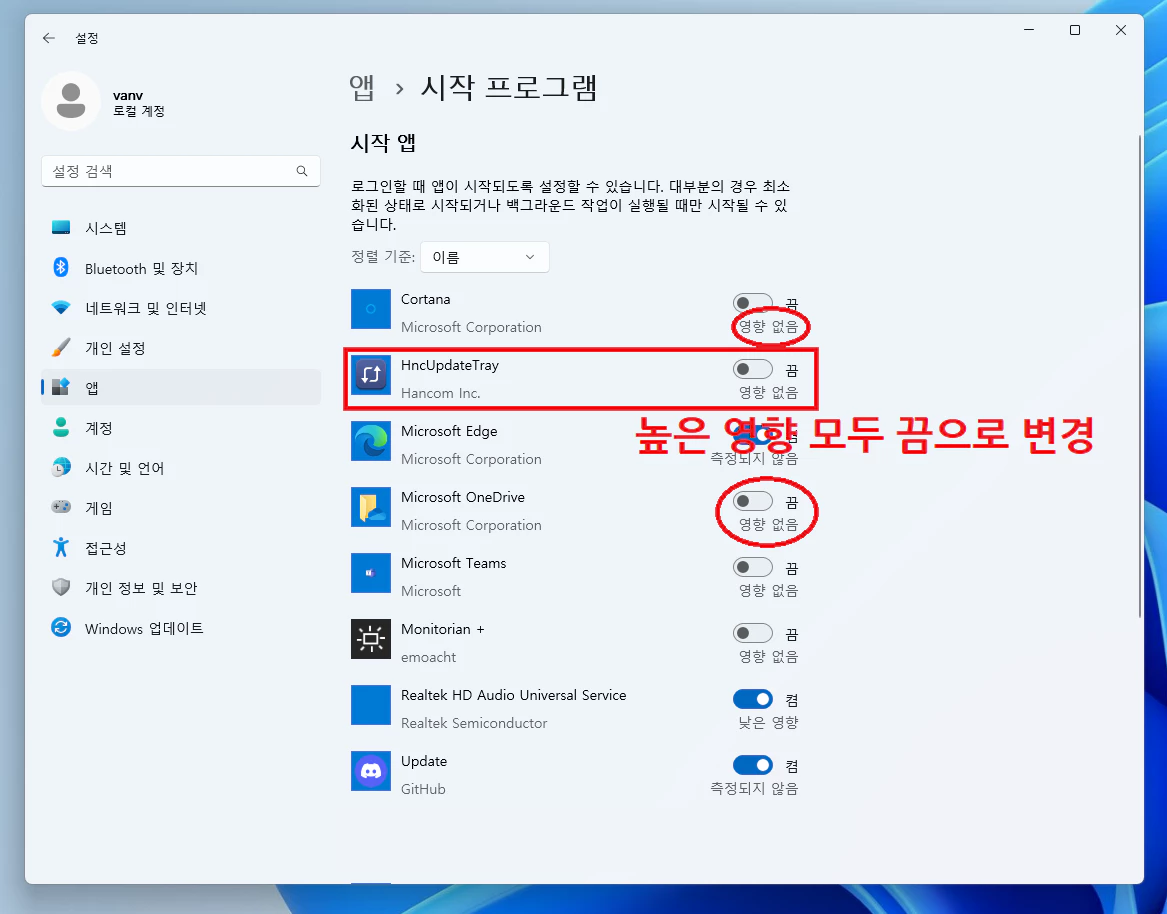This screenshot has height=914, width=1167.
Task: Open 게임 settings category
Action: point(181,508)
